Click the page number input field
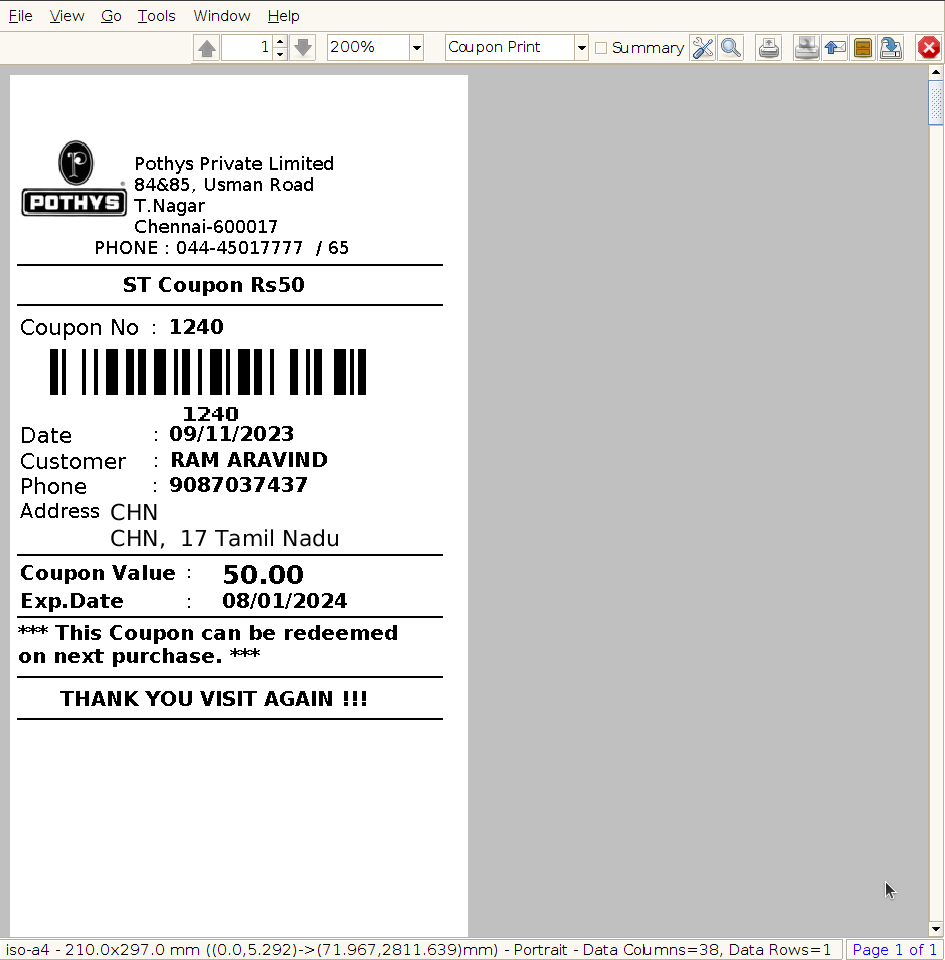This screenshot has height=960, width=945. tap(247, 48)
